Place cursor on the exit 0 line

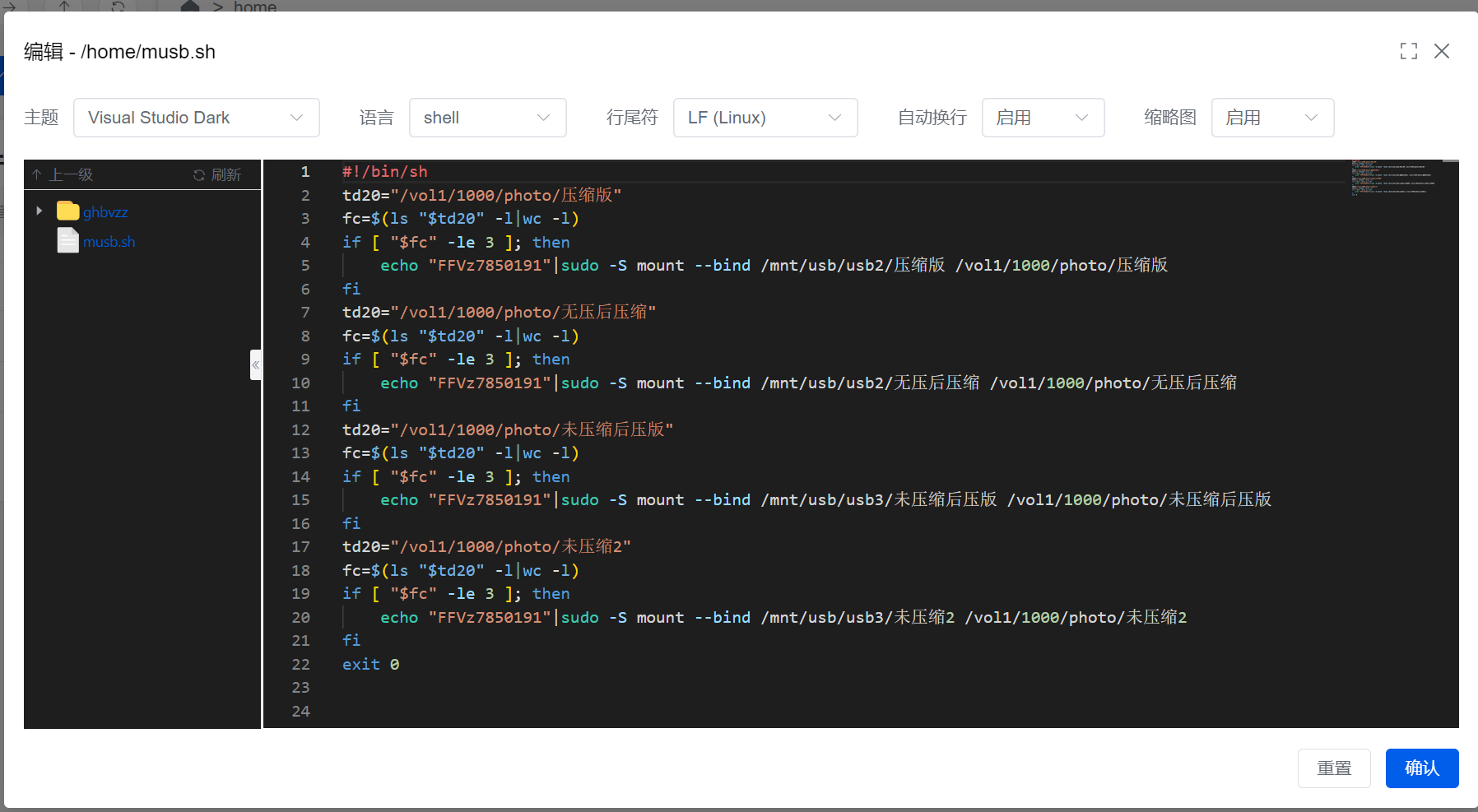tap(371, 664)
